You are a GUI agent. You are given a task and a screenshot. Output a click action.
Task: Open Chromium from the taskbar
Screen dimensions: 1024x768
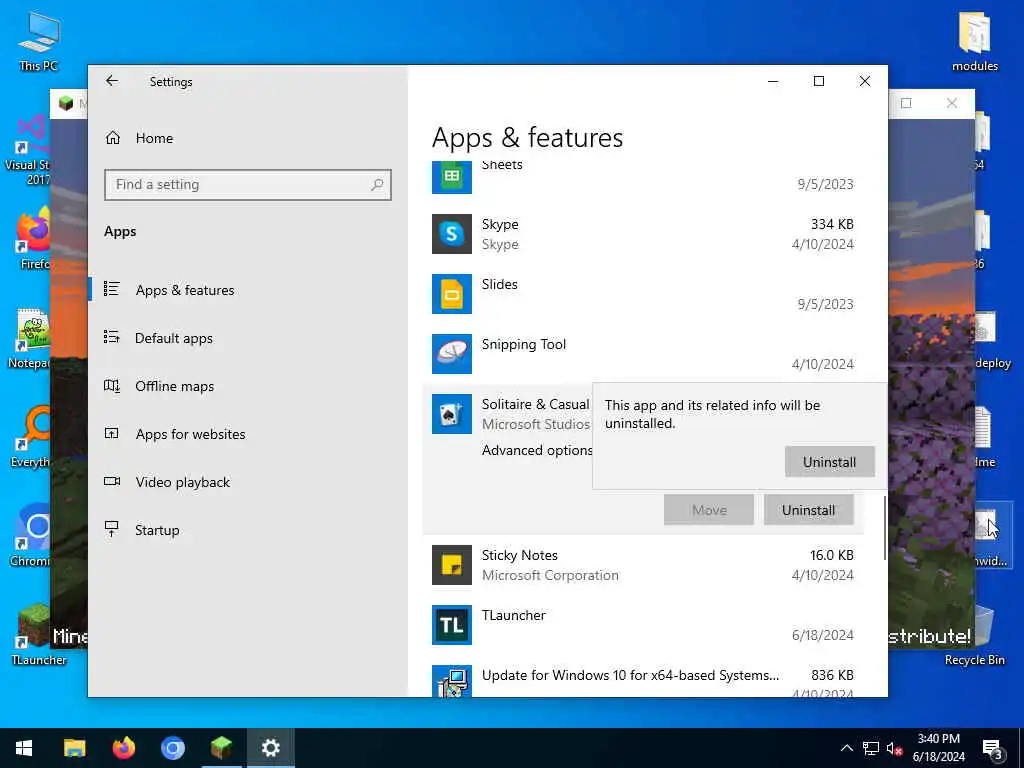pos(172,748)
